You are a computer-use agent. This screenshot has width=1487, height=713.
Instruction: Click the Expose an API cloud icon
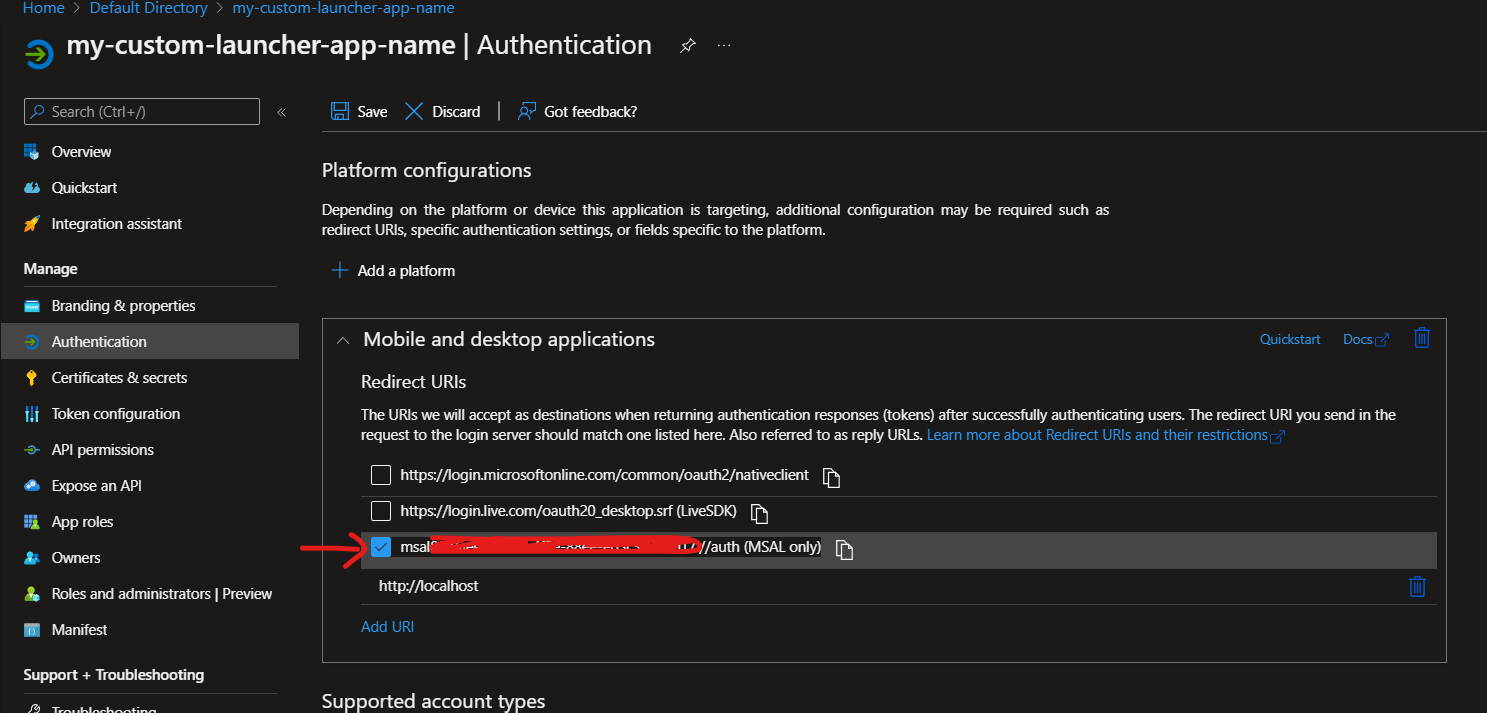pos(32,486)
